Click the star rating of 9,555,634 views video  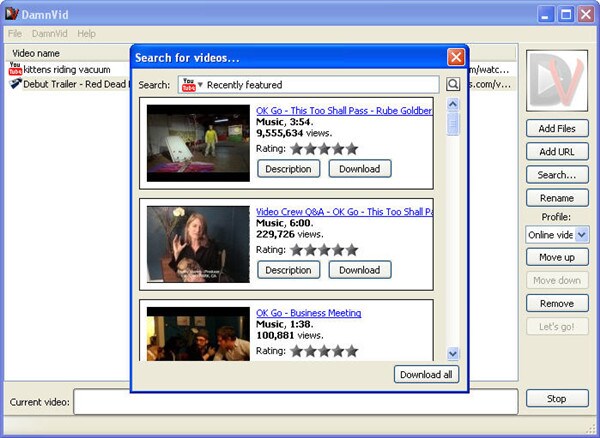click(x=324, y=149)
